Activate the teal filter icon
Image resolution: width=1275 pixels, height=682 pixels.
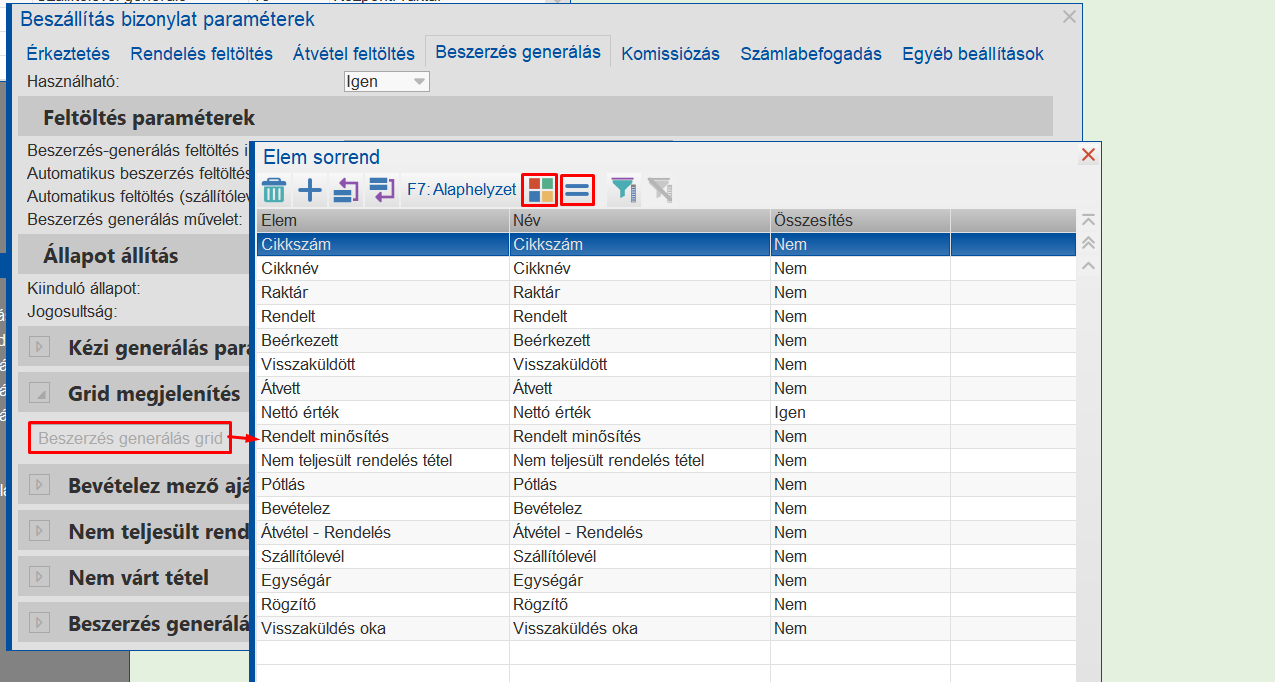pos(622,189)
